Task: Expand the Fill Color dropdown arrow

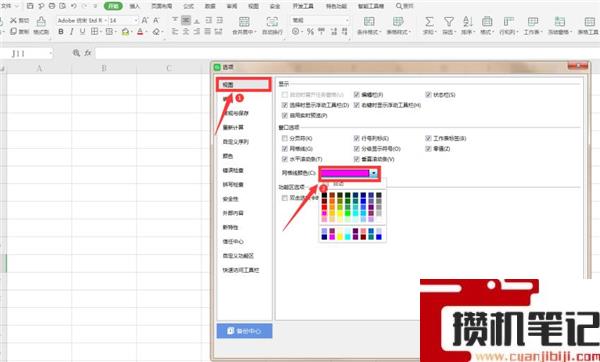Action: click(x=132, y=33)
